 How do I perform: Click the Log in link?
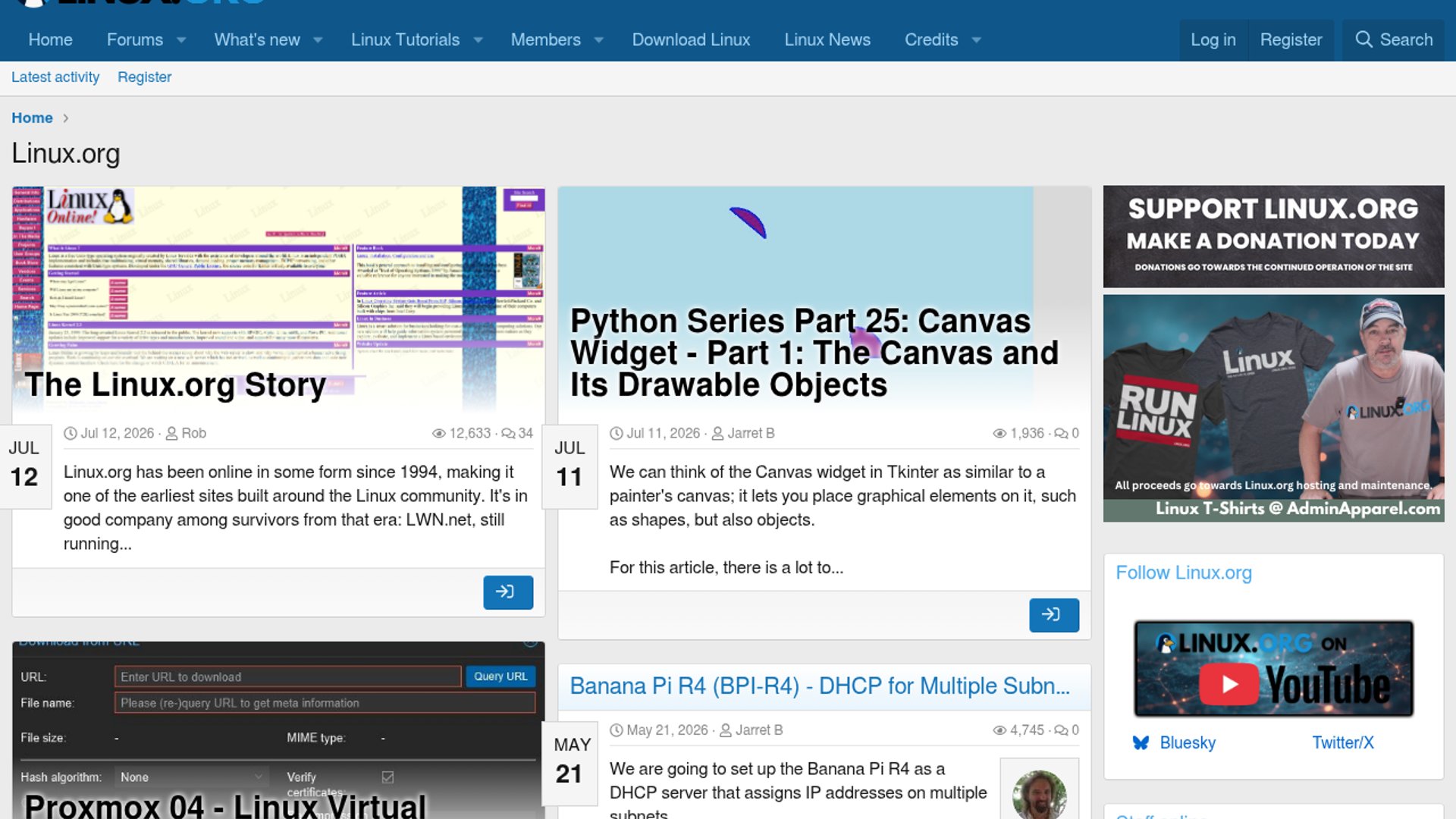[1213, 39]
